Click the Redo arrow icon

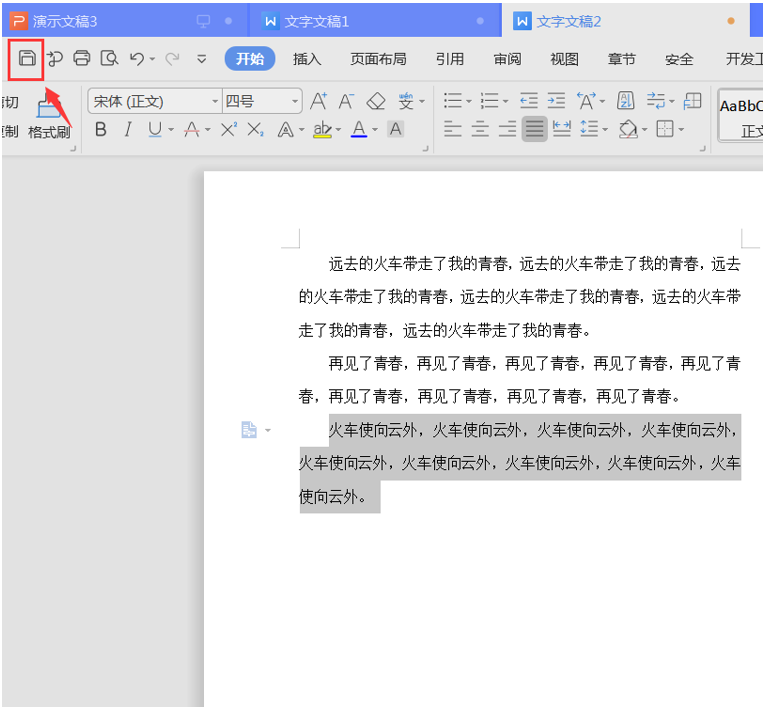point(172,59)
